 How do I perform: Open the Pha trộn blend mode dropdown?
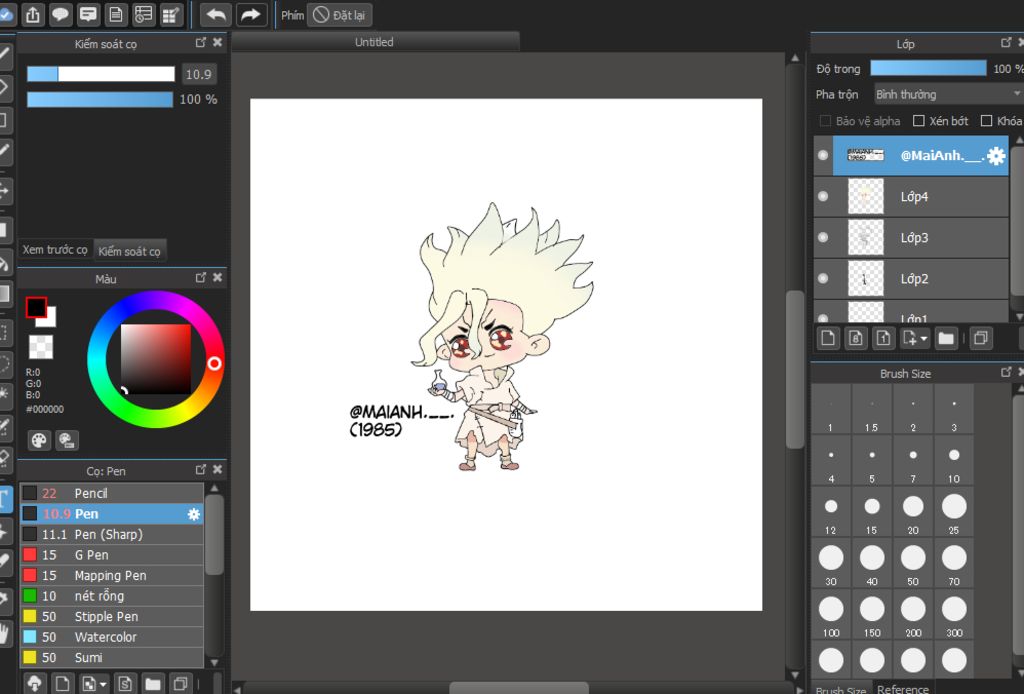[948, 95]
